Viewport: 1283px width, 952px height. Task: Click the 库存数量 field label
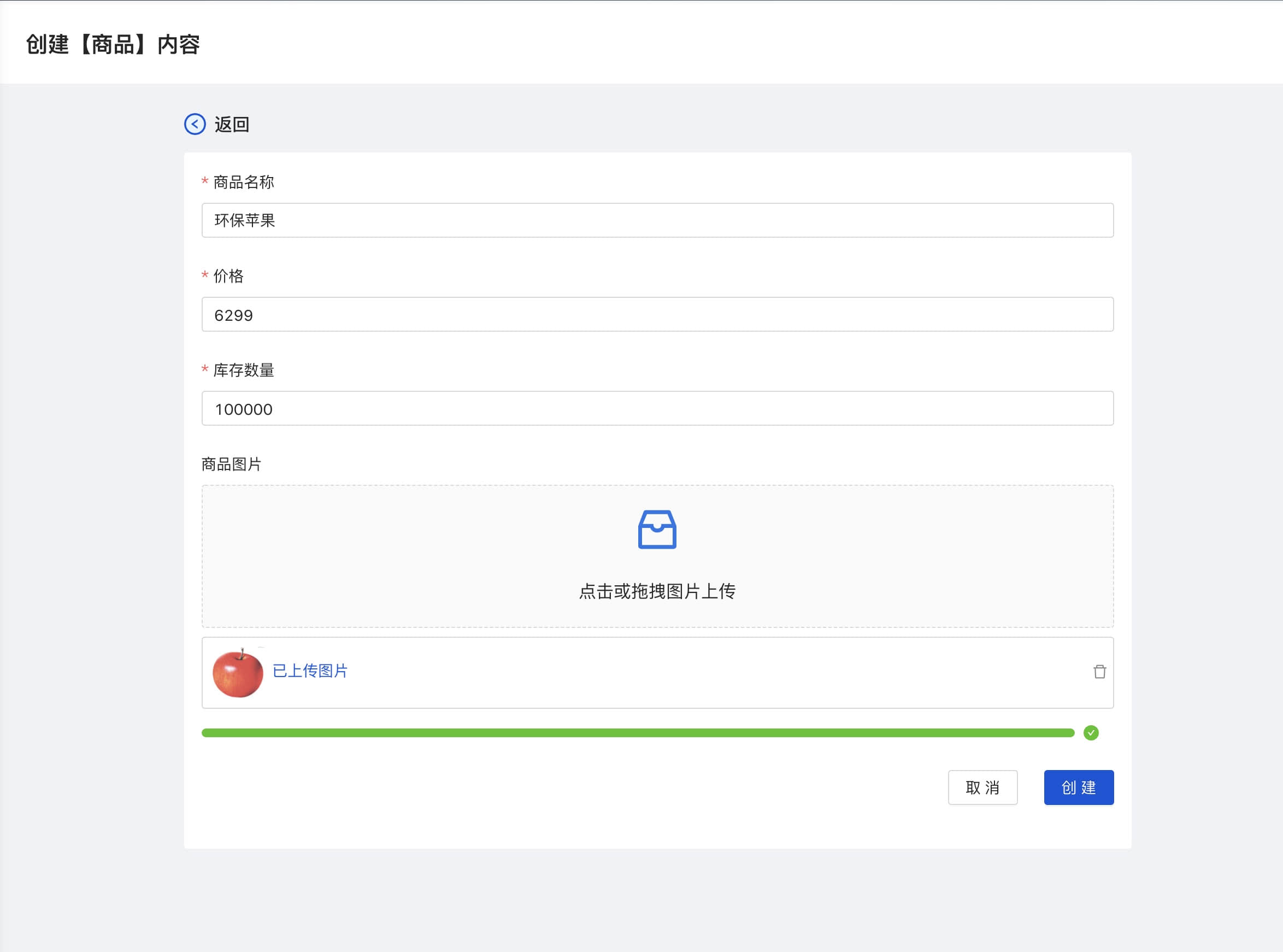243,370
